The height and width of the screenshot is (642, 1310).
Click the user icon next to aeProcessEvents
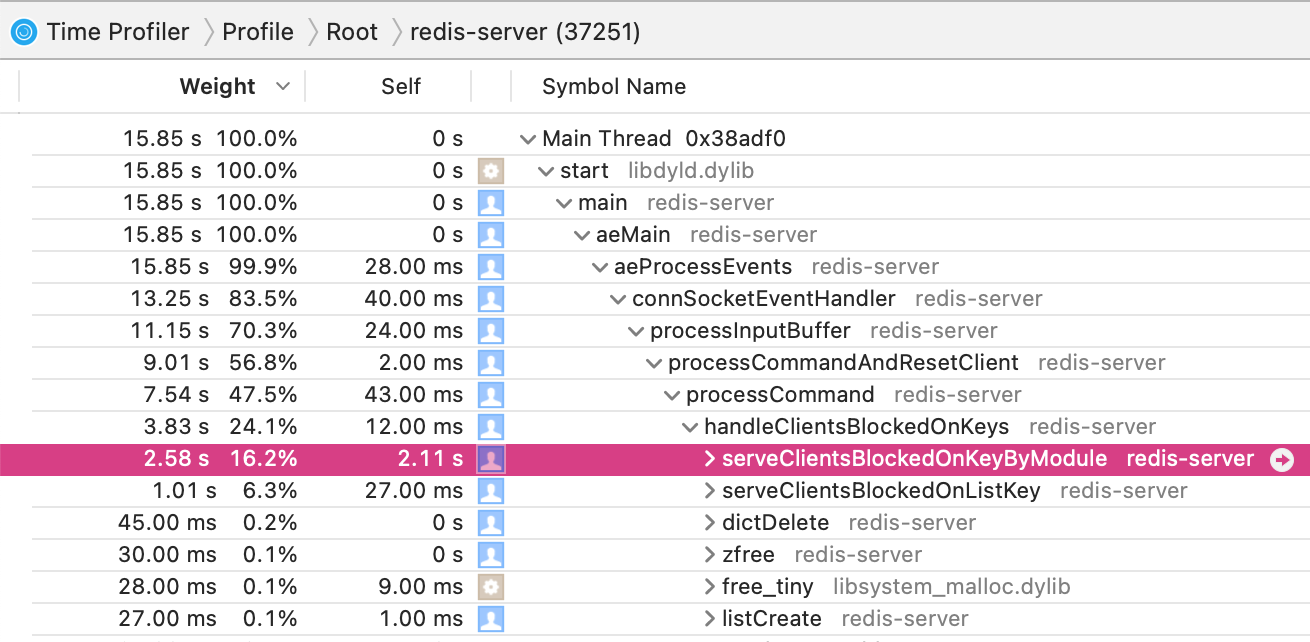point(490,267)
